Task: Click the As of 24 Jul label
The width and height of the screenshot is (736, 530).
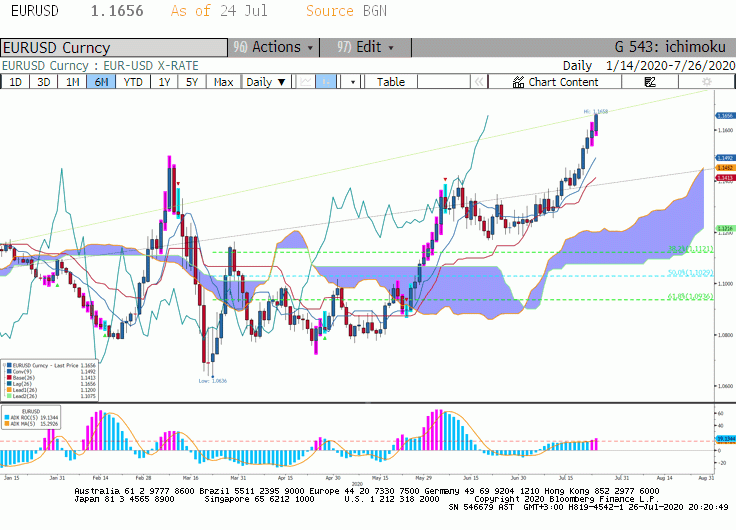Action: click(219, 11)
